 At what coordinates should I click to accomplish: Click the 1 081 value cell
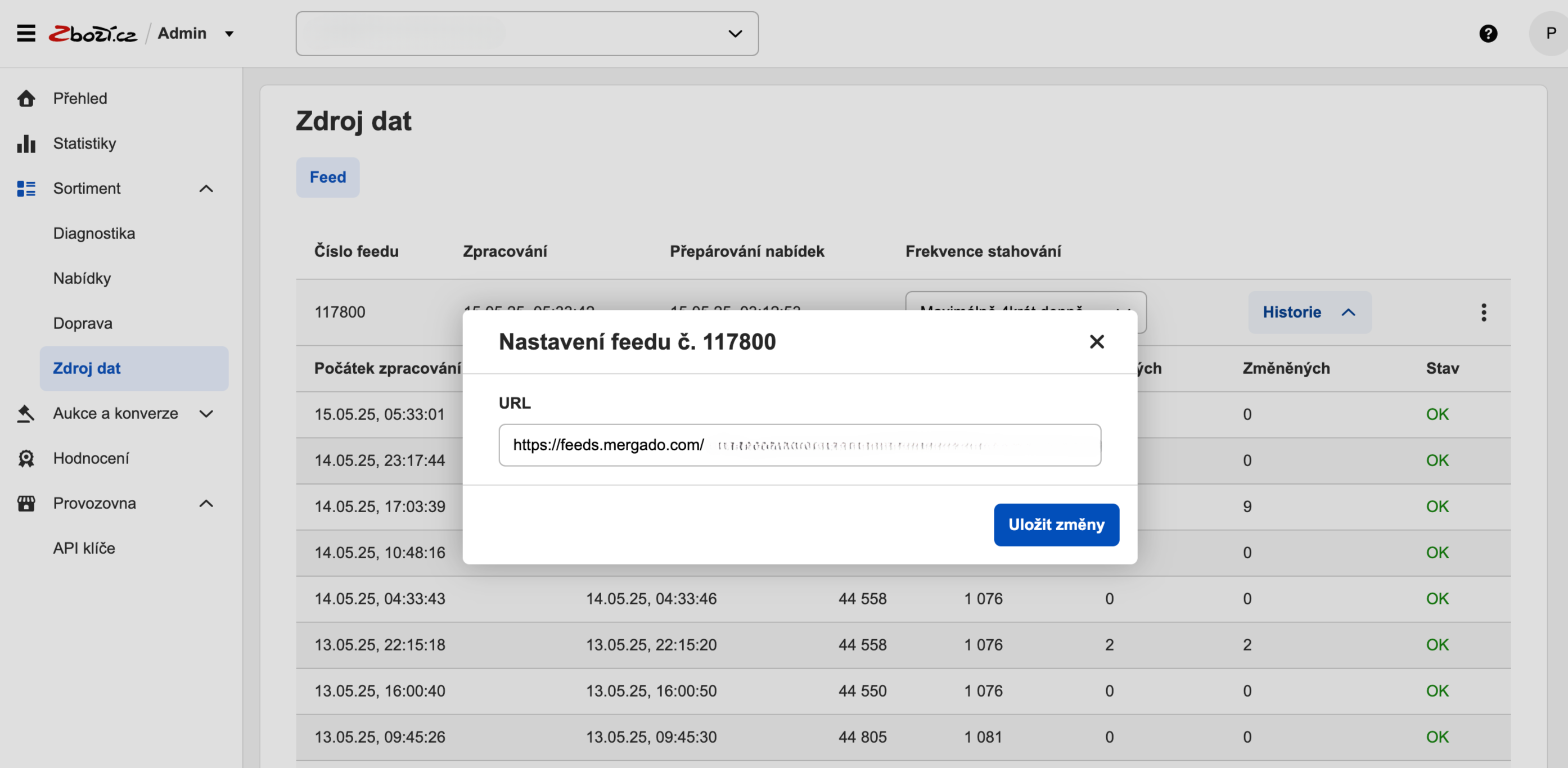tap(983, 738)
